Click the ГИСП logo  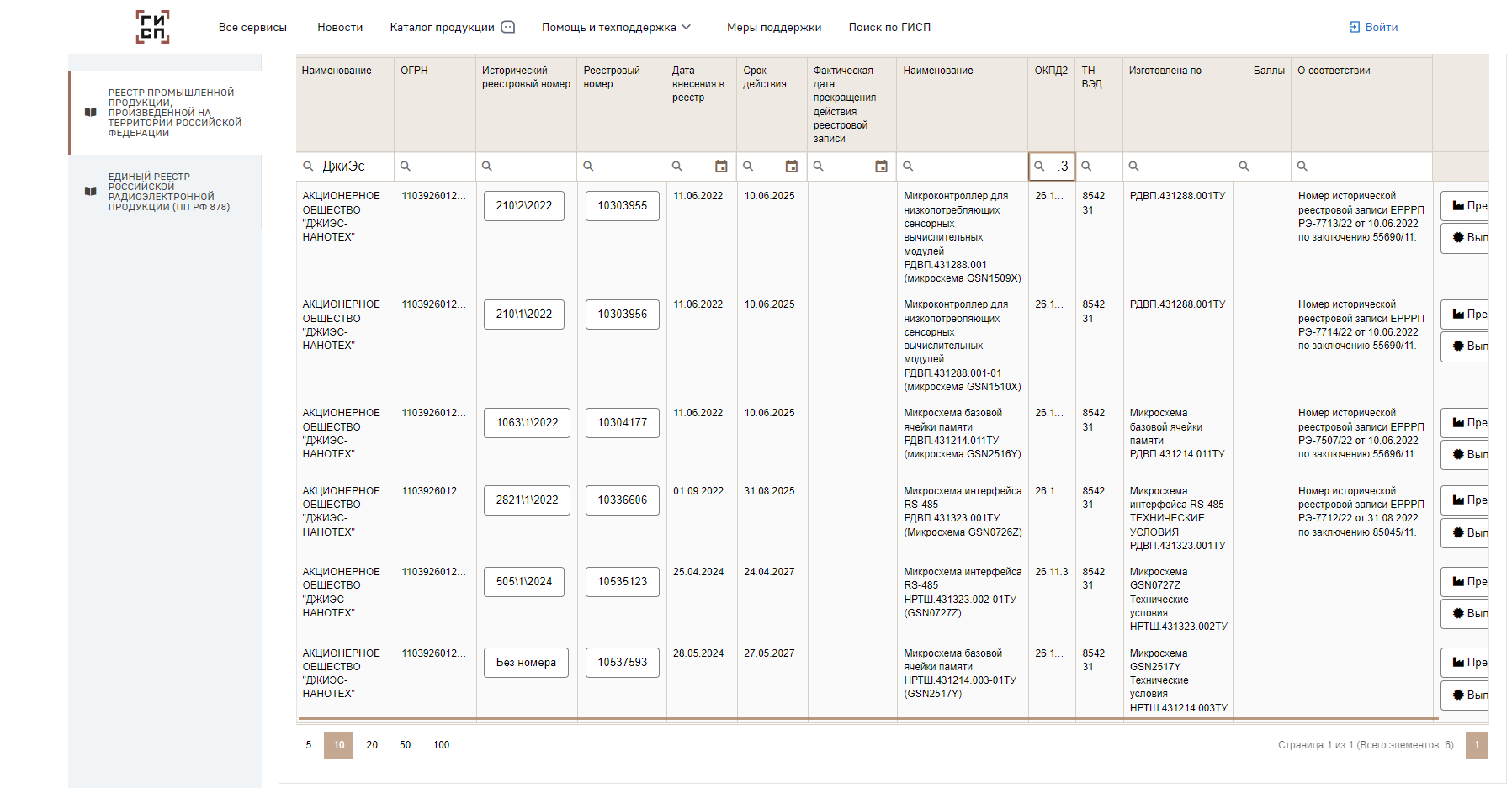[x=152, y=27]
